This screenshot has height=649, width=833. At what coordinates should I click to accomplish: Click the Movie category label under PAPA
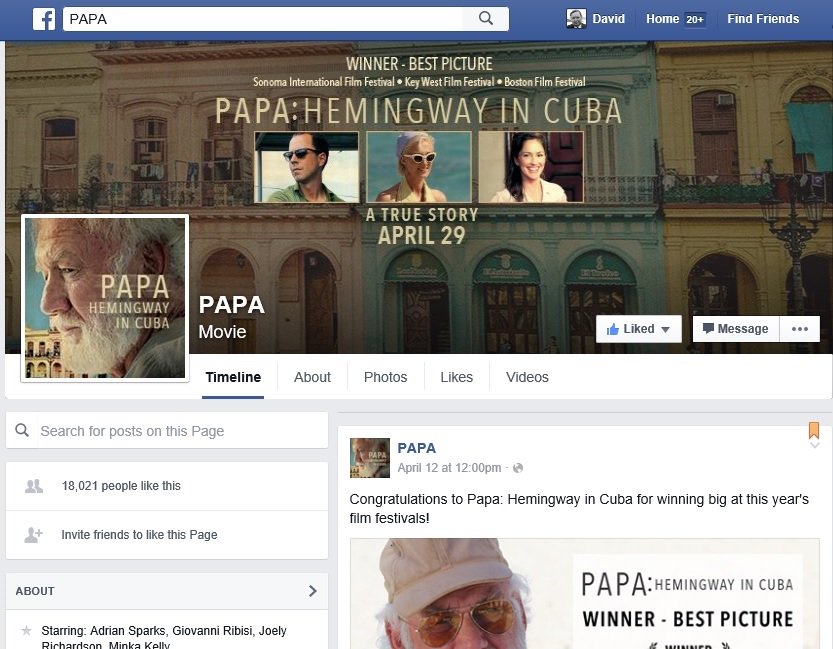[x=222, y=332]
